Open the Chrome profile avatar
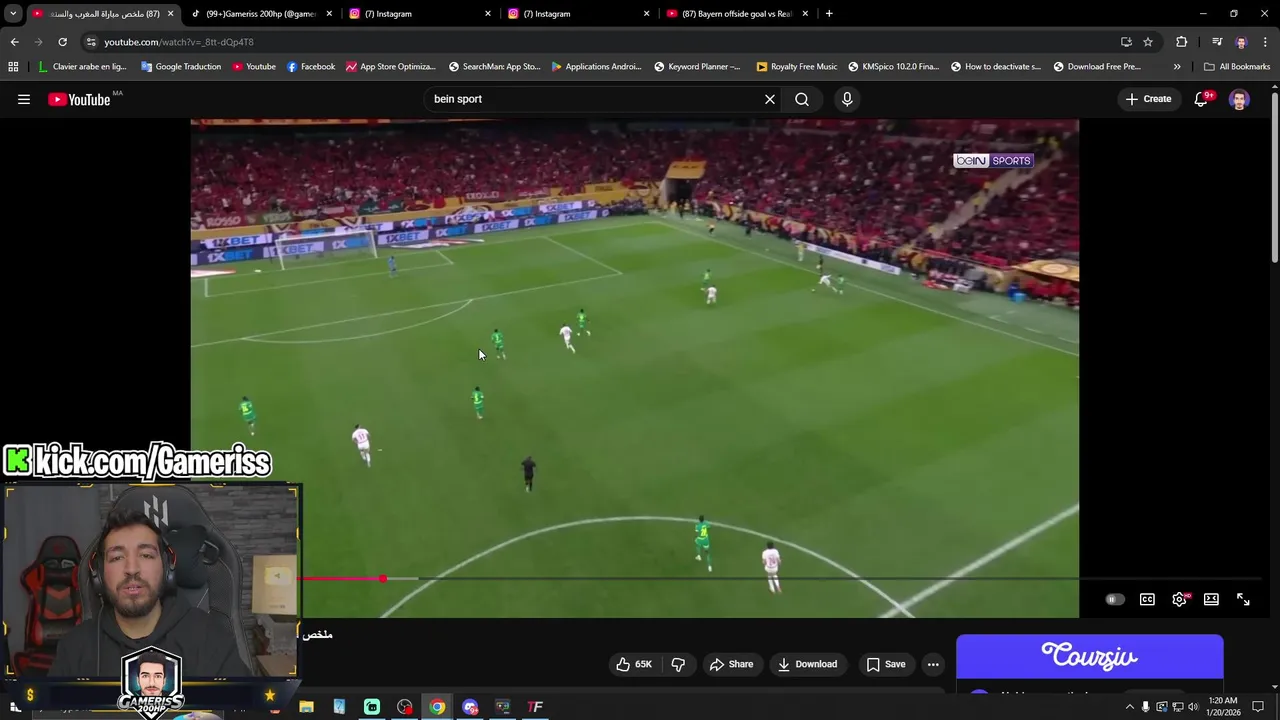The image size is (1280, 720). click(1241, 42)
